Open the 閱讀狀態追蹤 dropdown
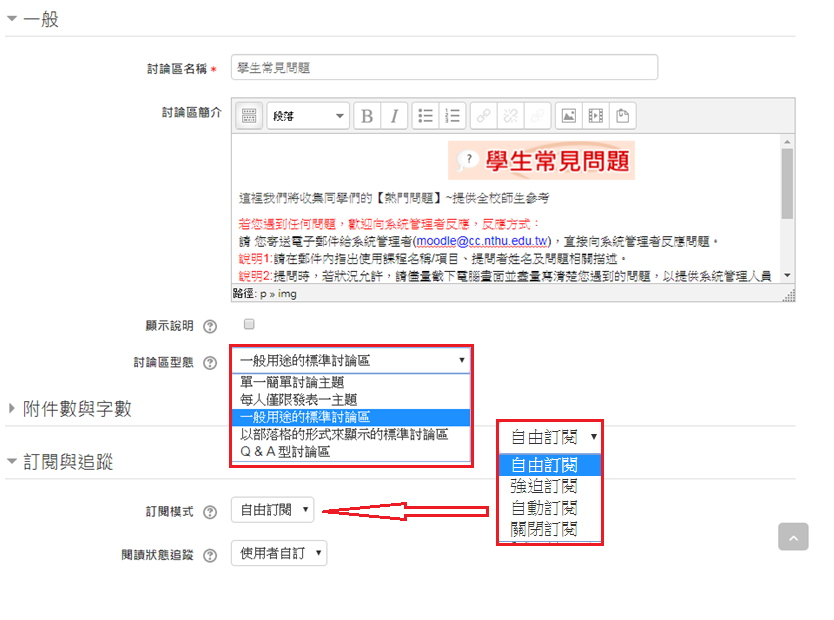The height and width of the screenshot is (620, 834). tap(278, 552)
